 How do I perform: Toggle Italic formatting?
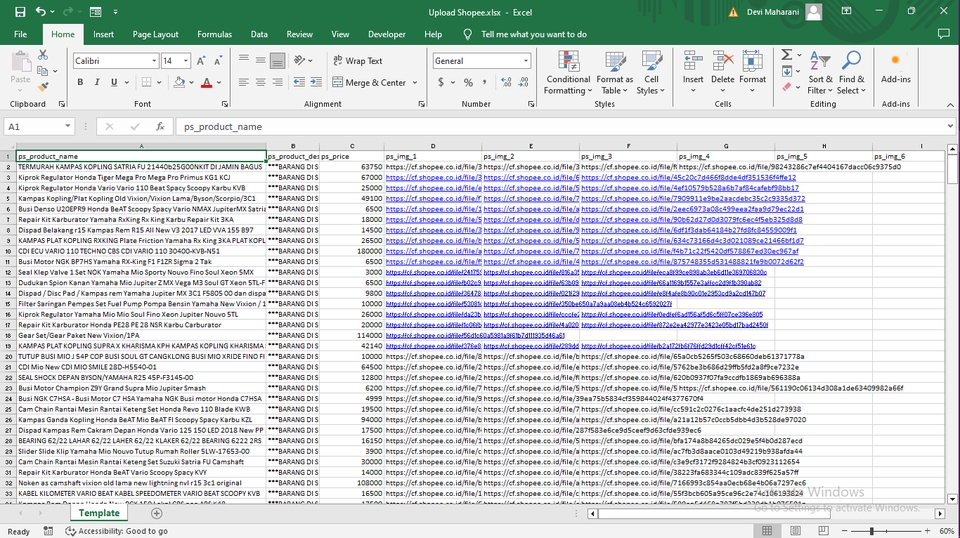(x=96, y=83)
